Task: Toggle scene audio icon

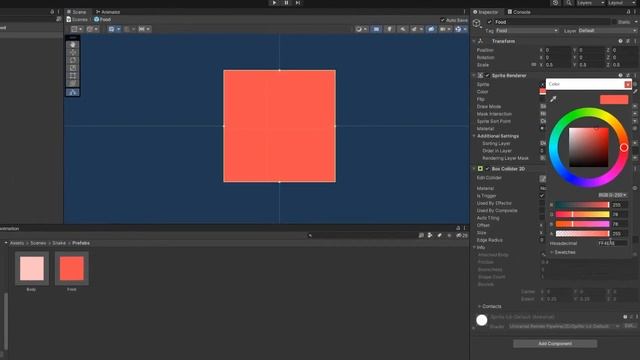Action: coord(402,29)
